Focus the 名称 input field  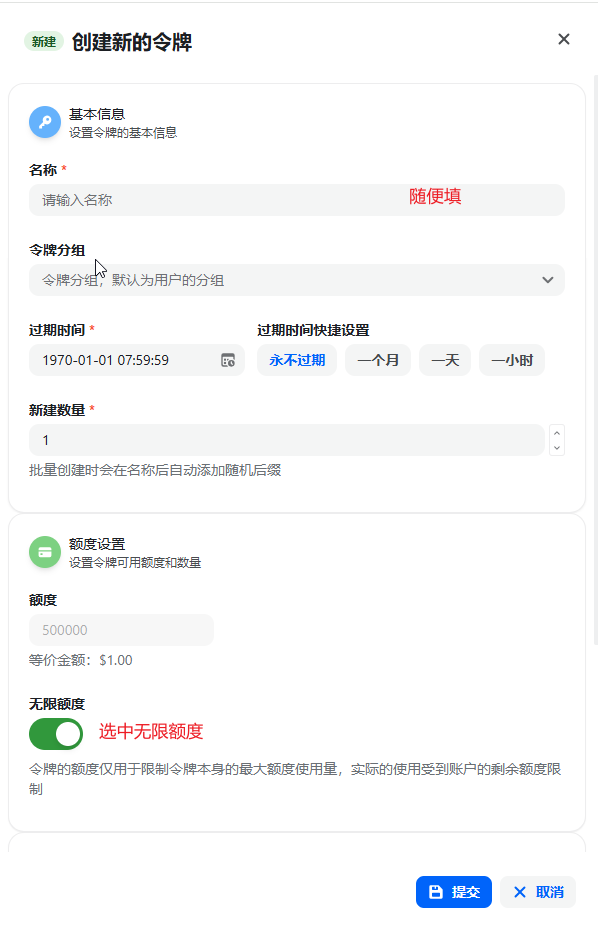pos(297,200)
